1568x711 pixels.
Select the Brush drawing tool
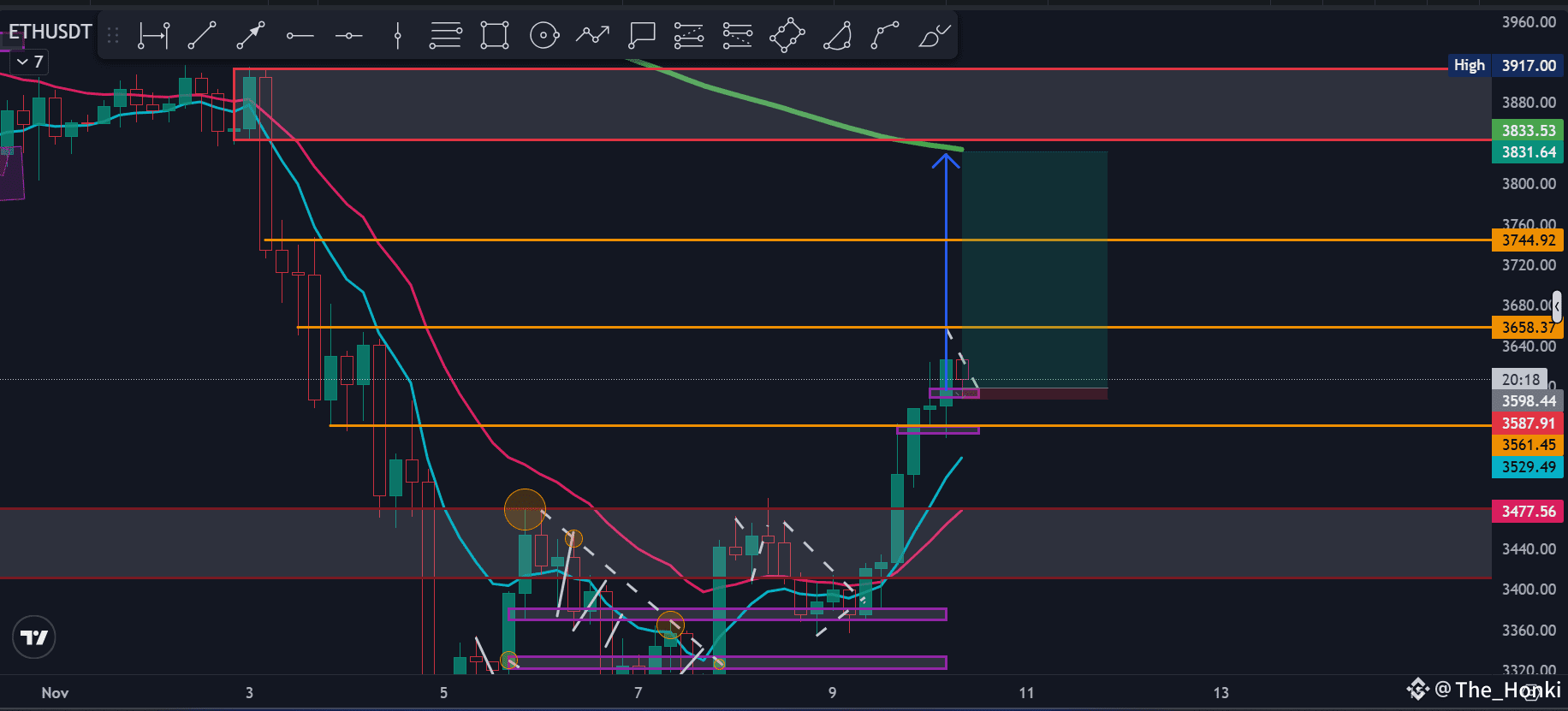(x=934, y=36)
